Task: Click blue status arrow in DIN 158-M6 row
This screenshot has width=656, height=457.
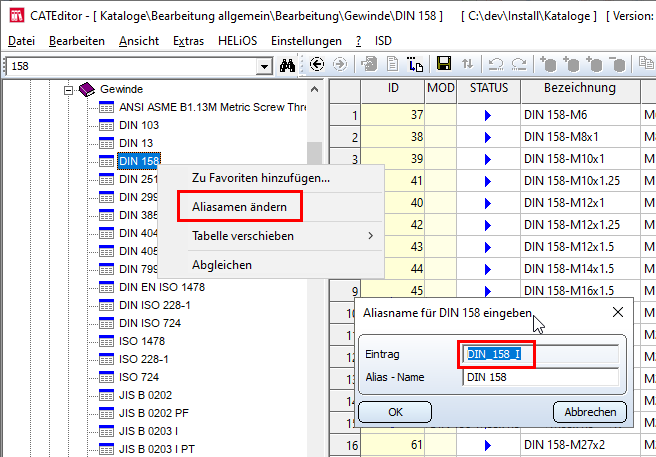Action: [487, 115]
